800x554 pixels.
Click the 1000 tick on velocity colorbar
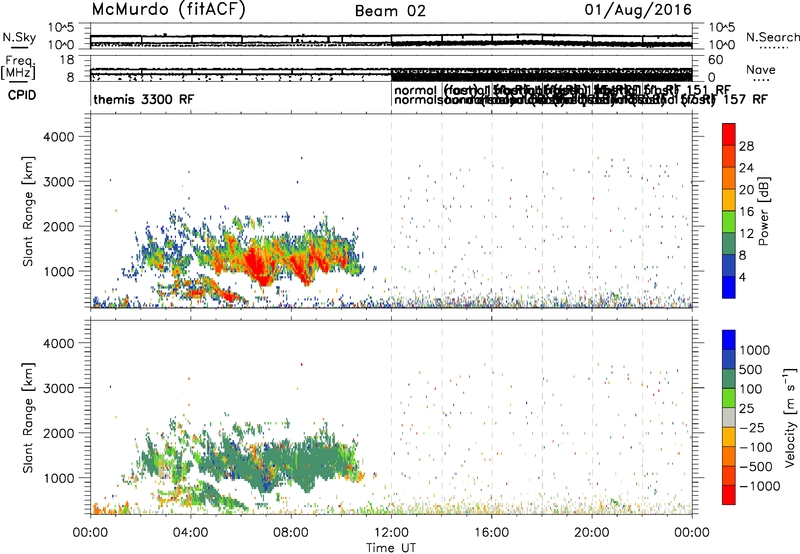click(x=755, y=350)
